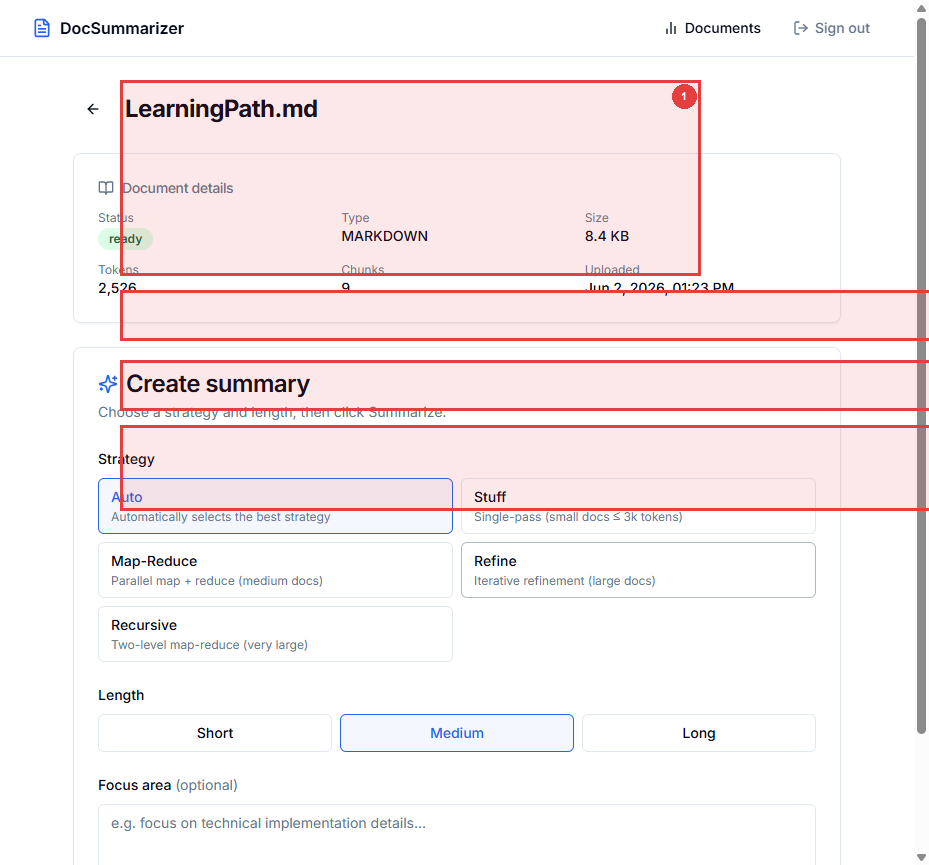Choose the Refine strategy
Image resolution: width=929 pixels, height=865 pixels.
tap(638, 570)
